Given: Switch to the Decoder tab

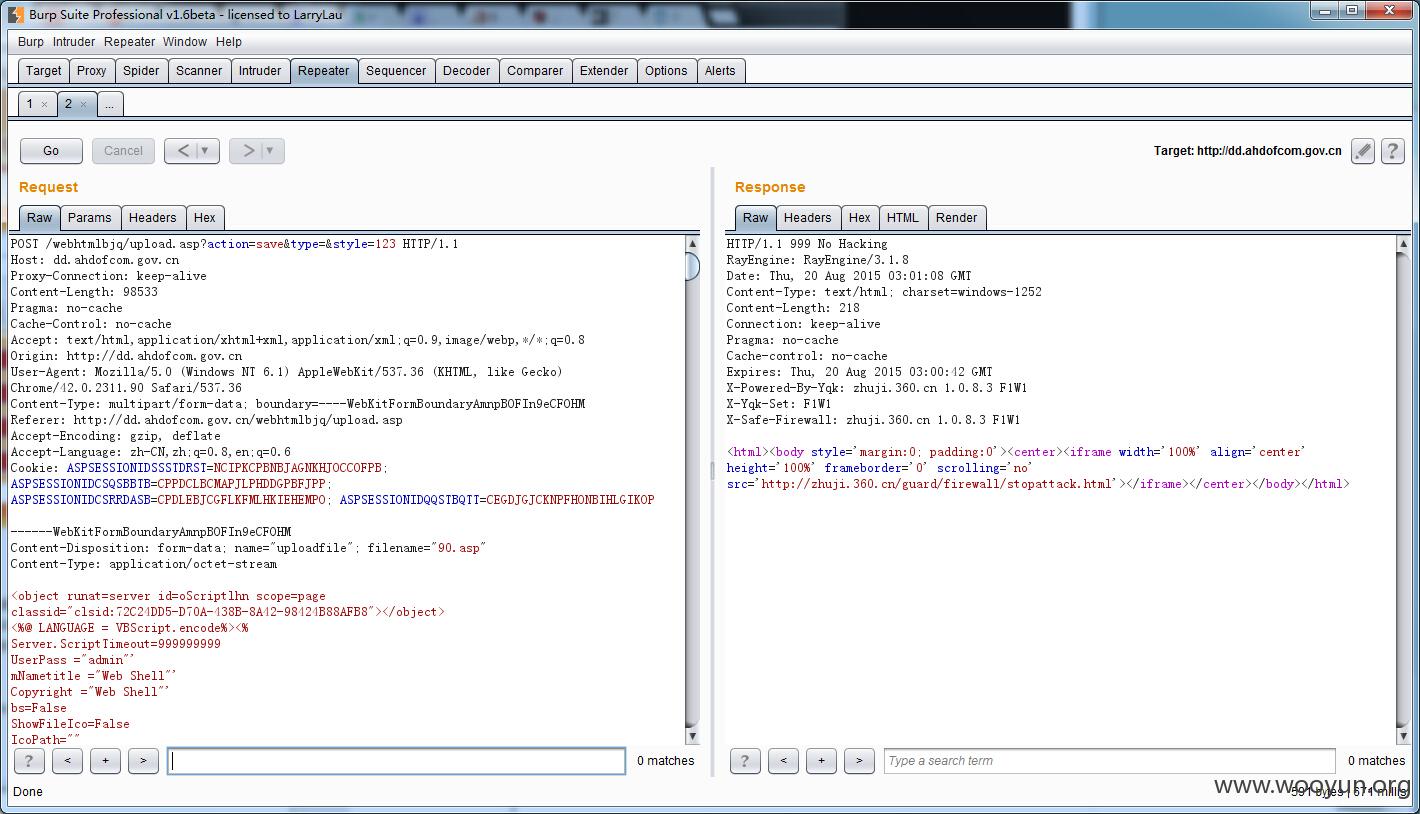Looking at the screenshot, I should pyautogui.click(x=467, y=71).
